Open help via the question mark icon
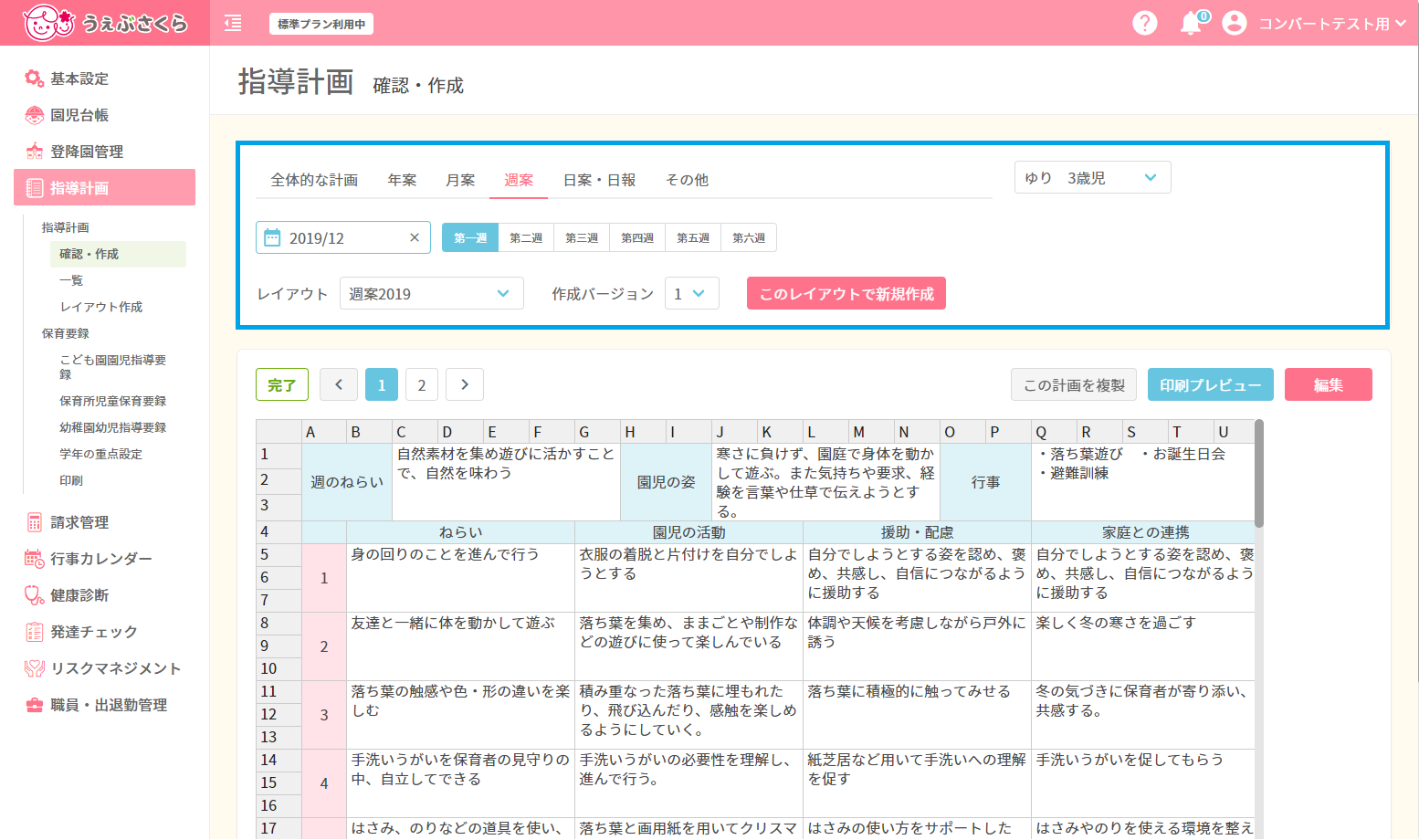 coord(1144,23)
